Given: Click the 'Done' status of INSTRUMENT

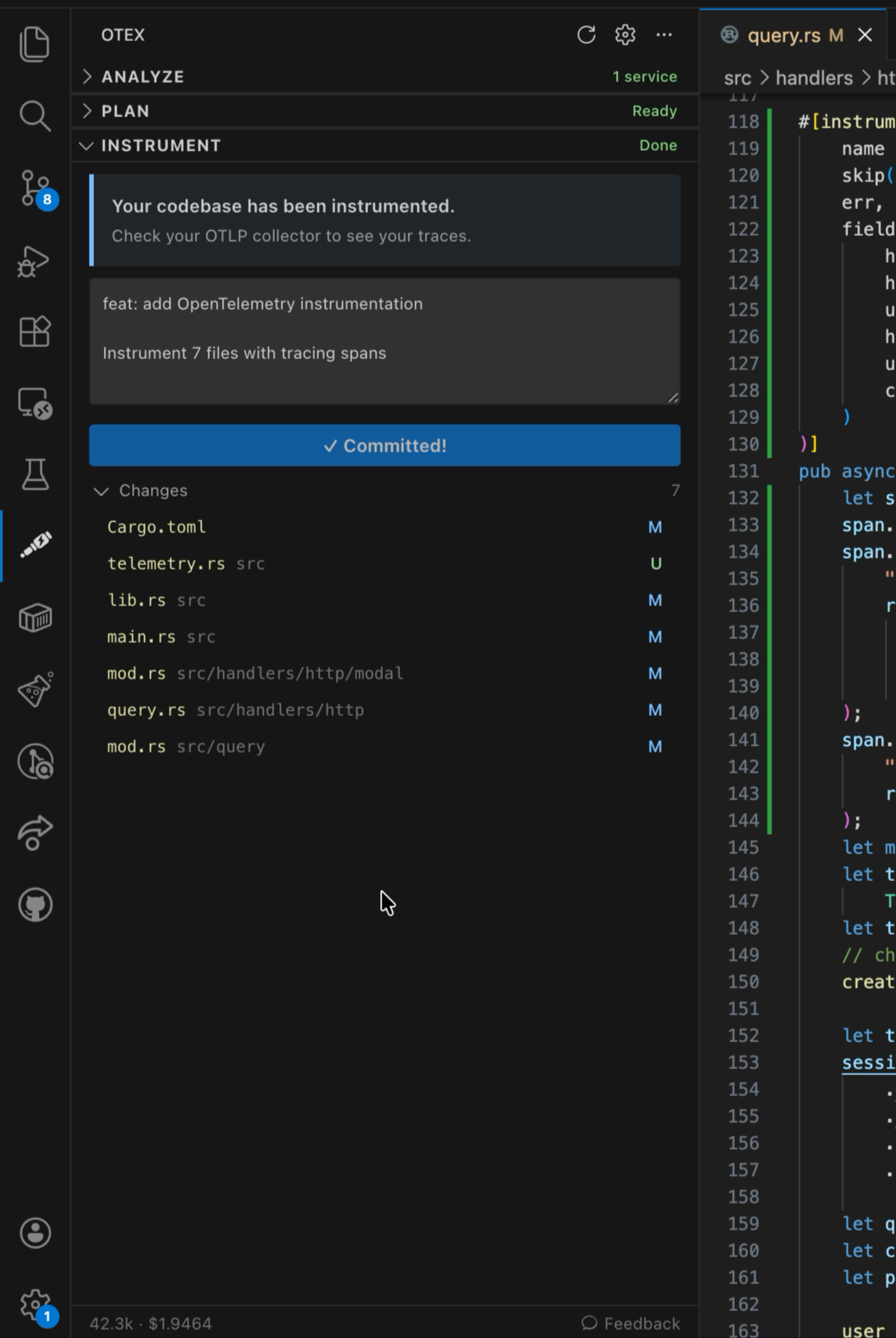Looking at the screenshot, I should (x=658, y=146).
